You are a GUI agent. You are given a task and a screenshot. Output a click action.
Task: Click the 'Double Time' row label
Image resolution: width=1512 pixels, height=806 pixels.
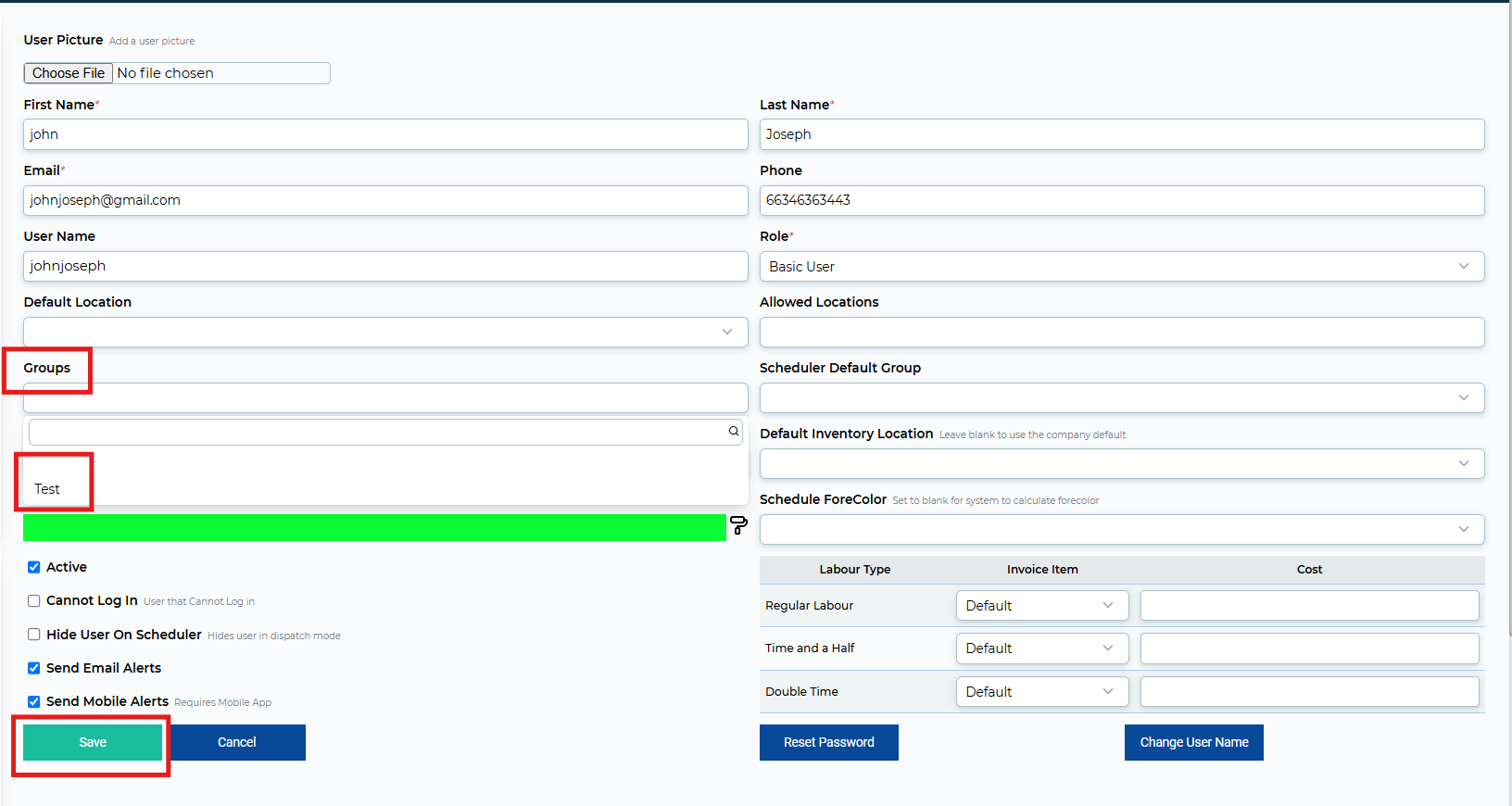[801, 692]
